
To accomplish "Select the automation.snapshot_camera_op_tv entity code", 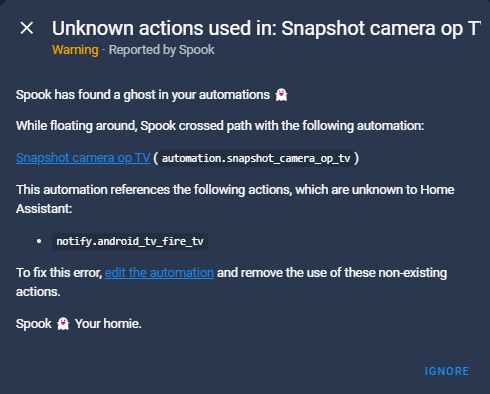I will pyautogui.click(x=256, y=158).
